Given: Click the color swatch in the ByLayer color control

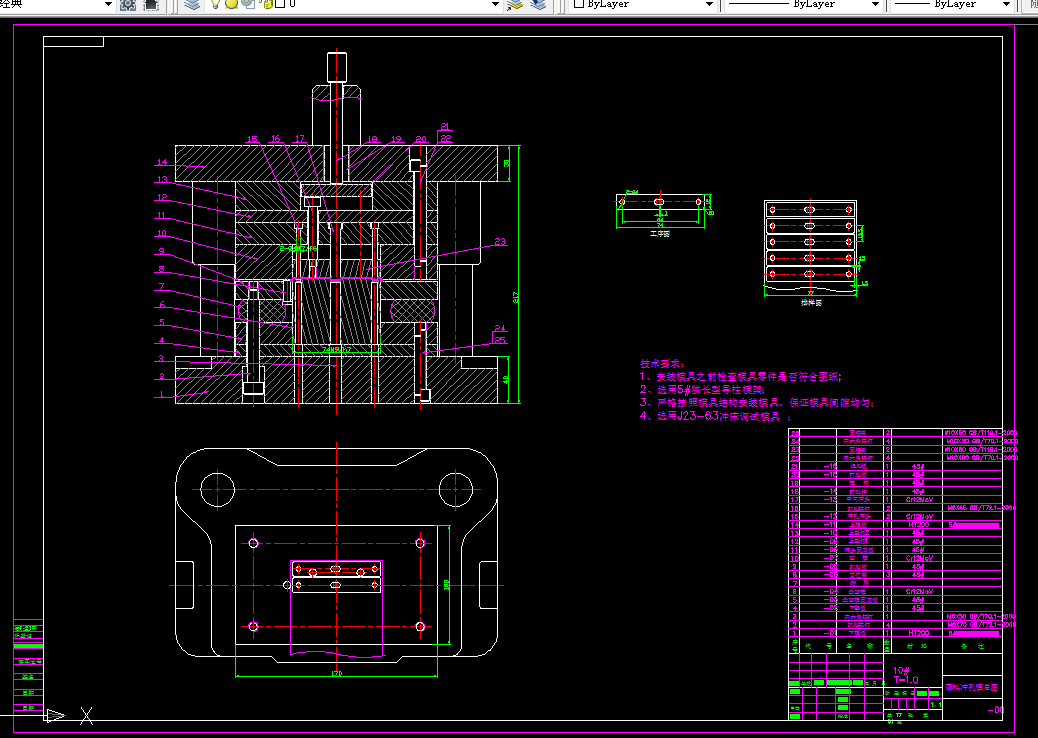Looking at the screenshot, I should tap(579, 4).
